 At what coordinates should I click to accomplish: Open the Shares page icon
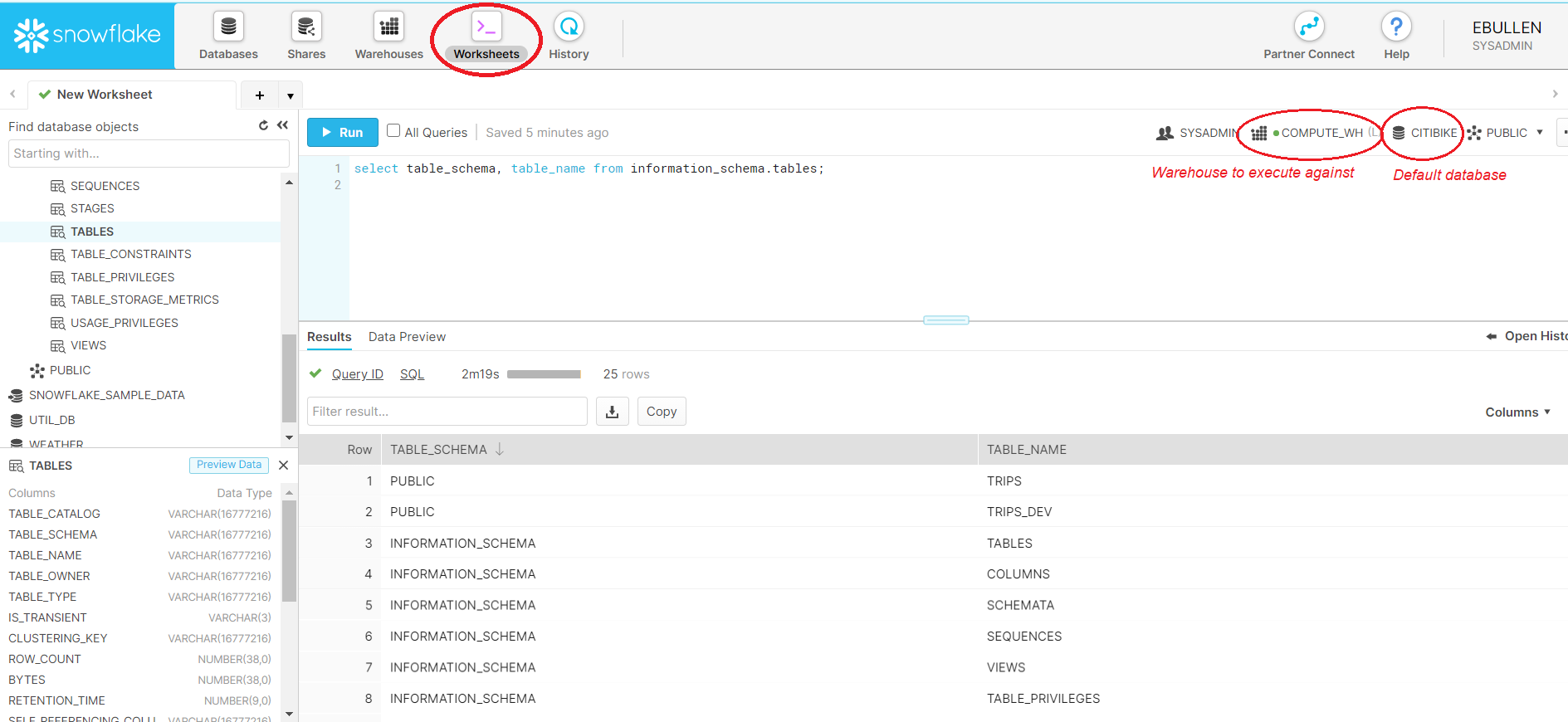[x=306, y=27]
